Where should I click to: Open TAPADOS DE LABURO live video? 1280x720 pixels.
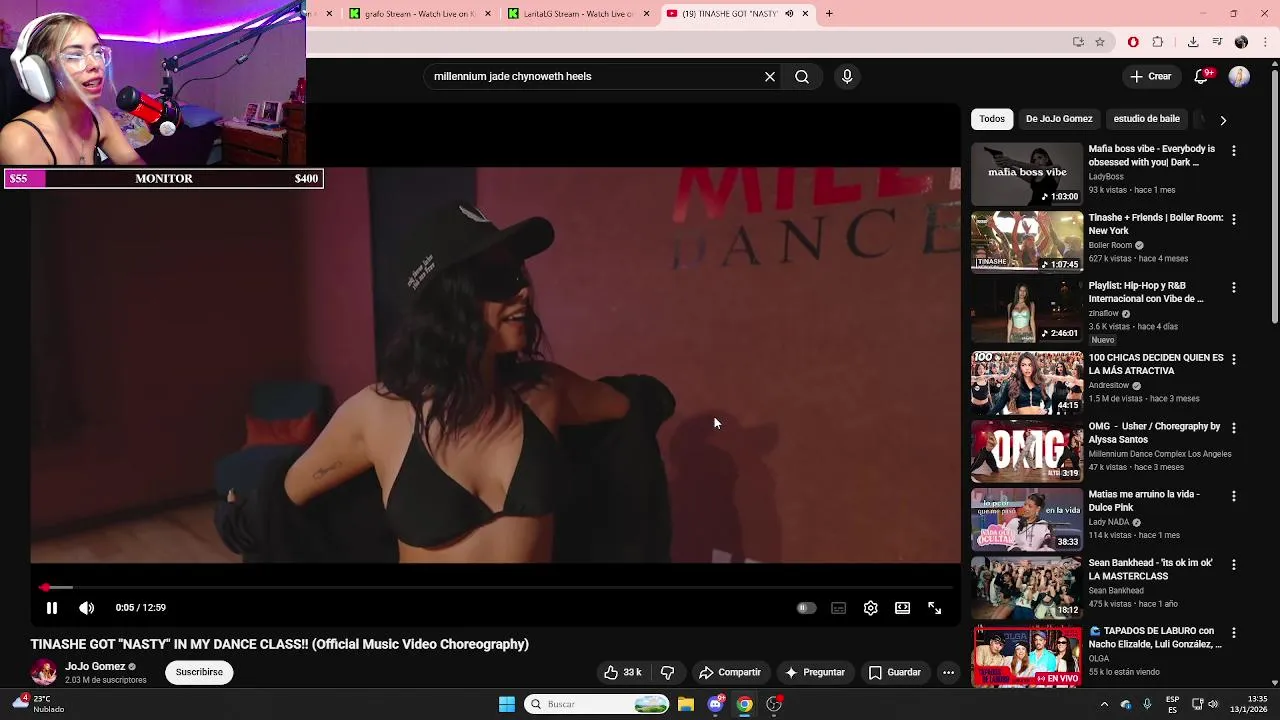coord(1027,656)
